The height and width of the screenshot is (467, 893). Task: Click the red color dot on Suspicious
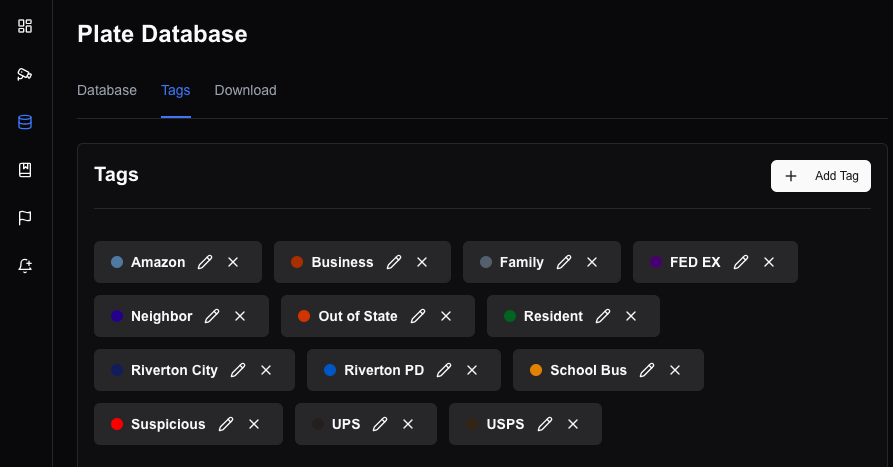(117, 424)
